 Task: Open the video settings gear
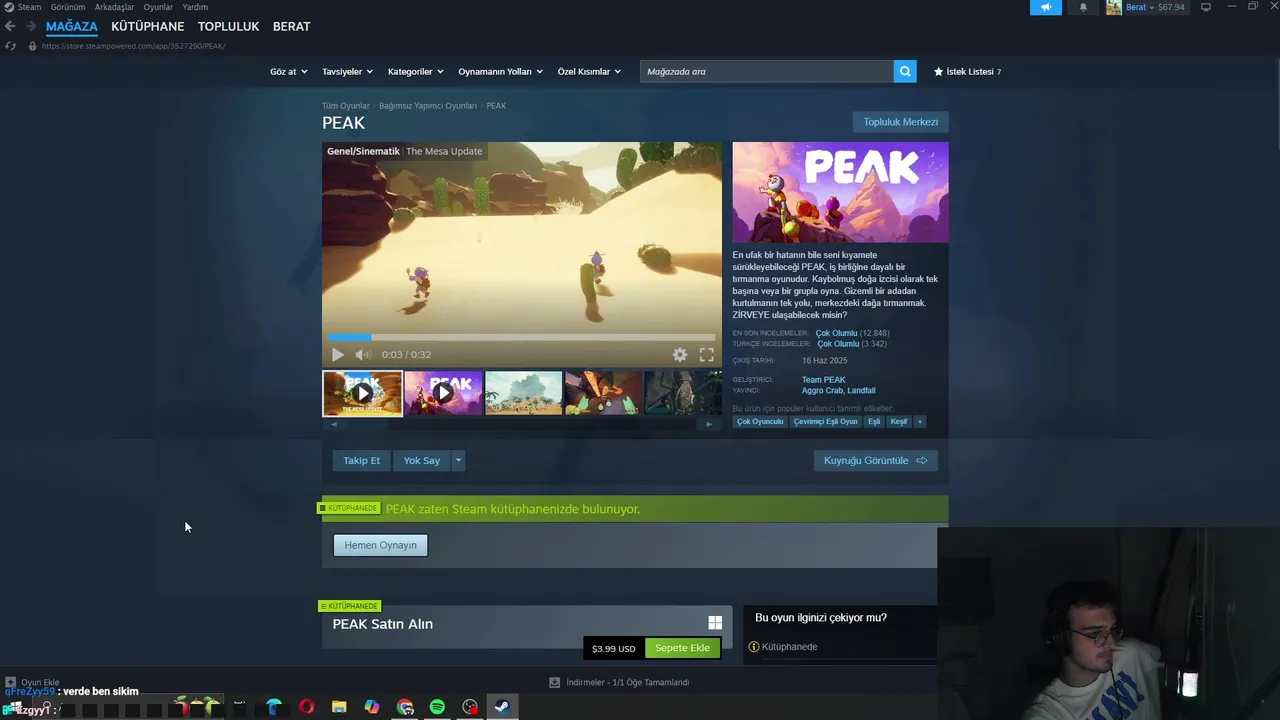click(680, 355)
